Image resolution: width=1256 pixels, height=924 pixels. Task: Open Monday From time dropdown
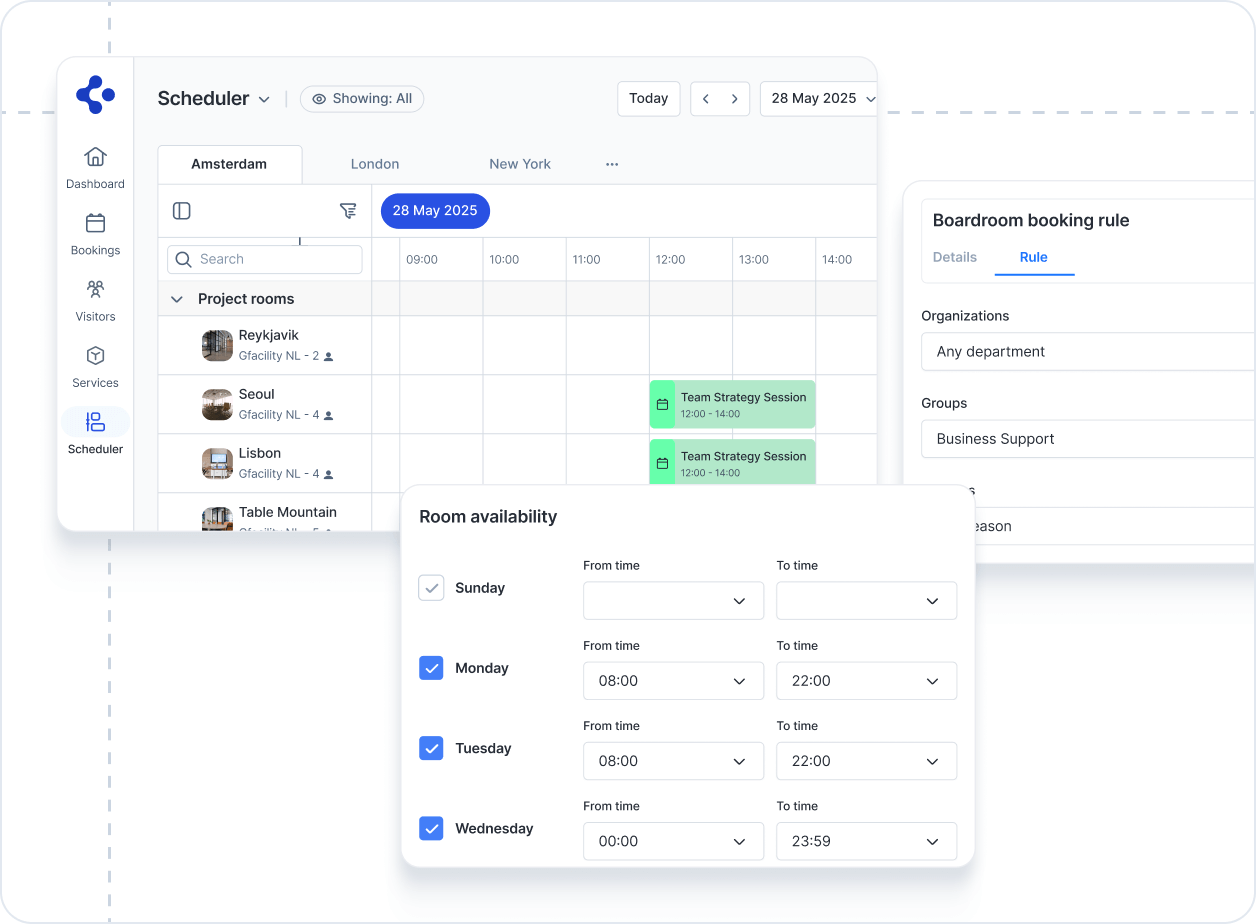673,681
